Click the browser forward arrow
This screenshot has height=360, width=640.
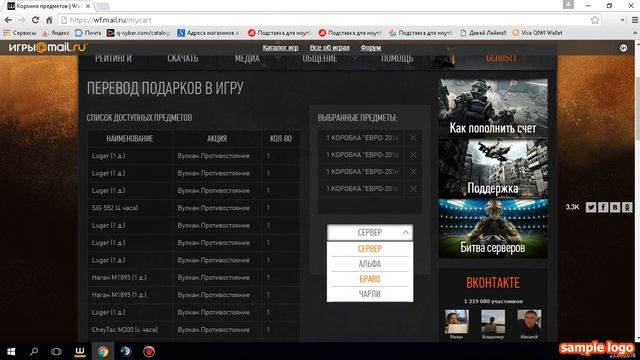(x=22, y=20)
